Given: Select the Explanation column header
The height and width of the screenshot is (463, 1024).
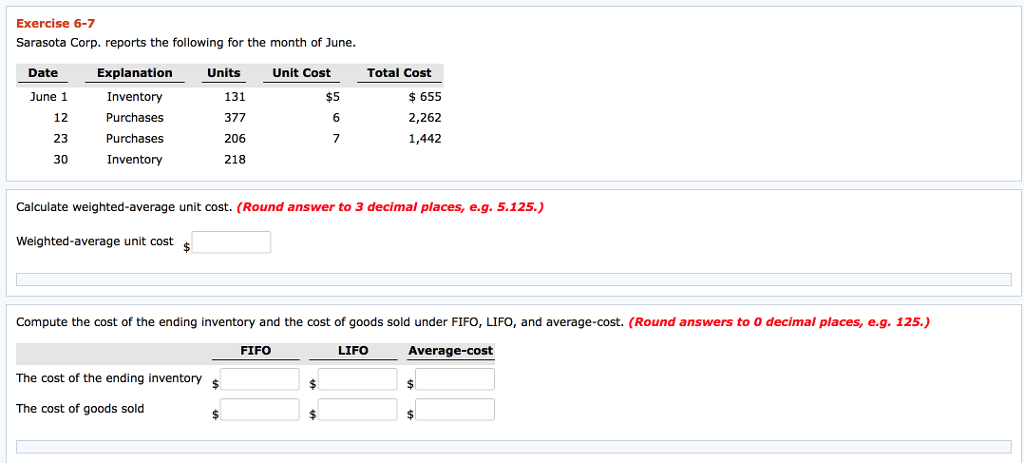Looking at the screenshot, I should point(134,73).
